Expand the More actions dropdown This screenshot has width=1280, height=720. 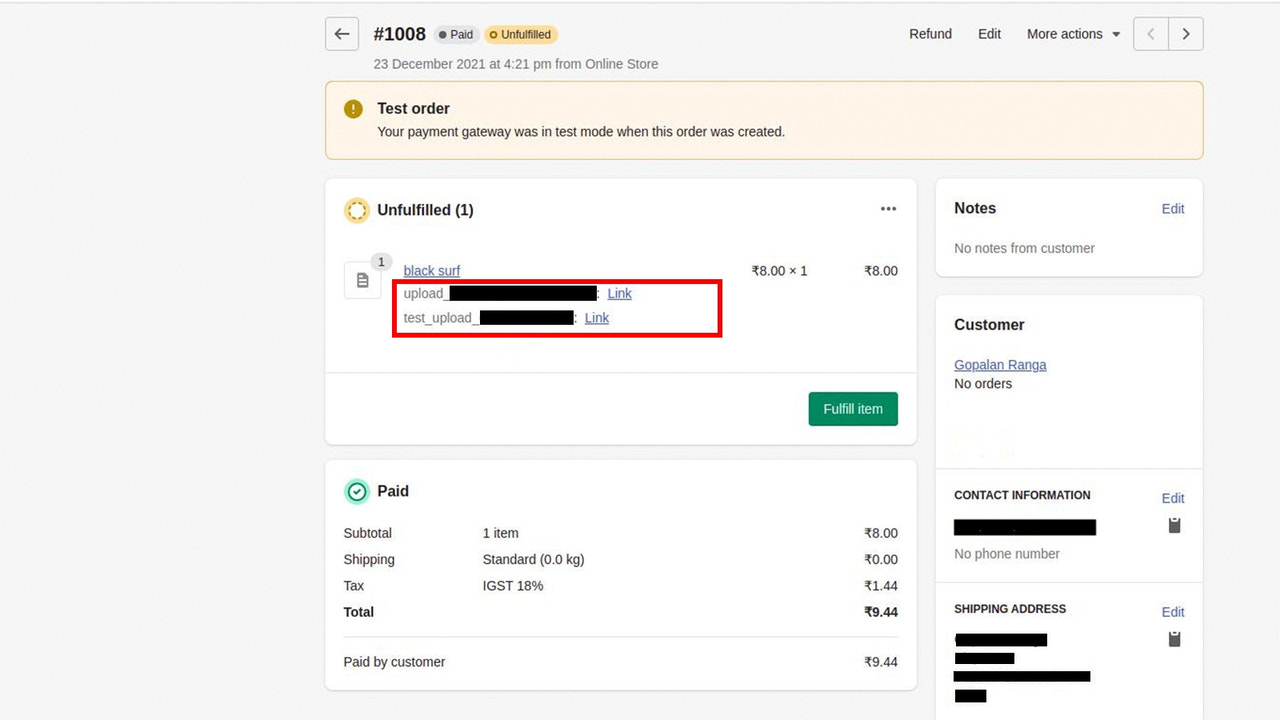[1073, 34]
